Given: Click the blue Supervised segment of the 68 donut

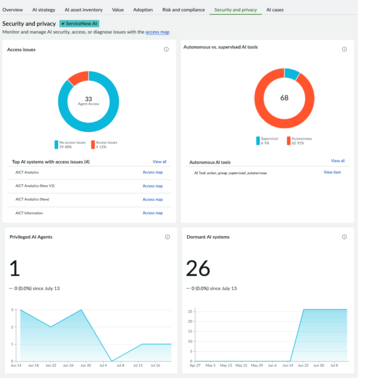Looking at the screenshot, I should [x=291, y=74].
